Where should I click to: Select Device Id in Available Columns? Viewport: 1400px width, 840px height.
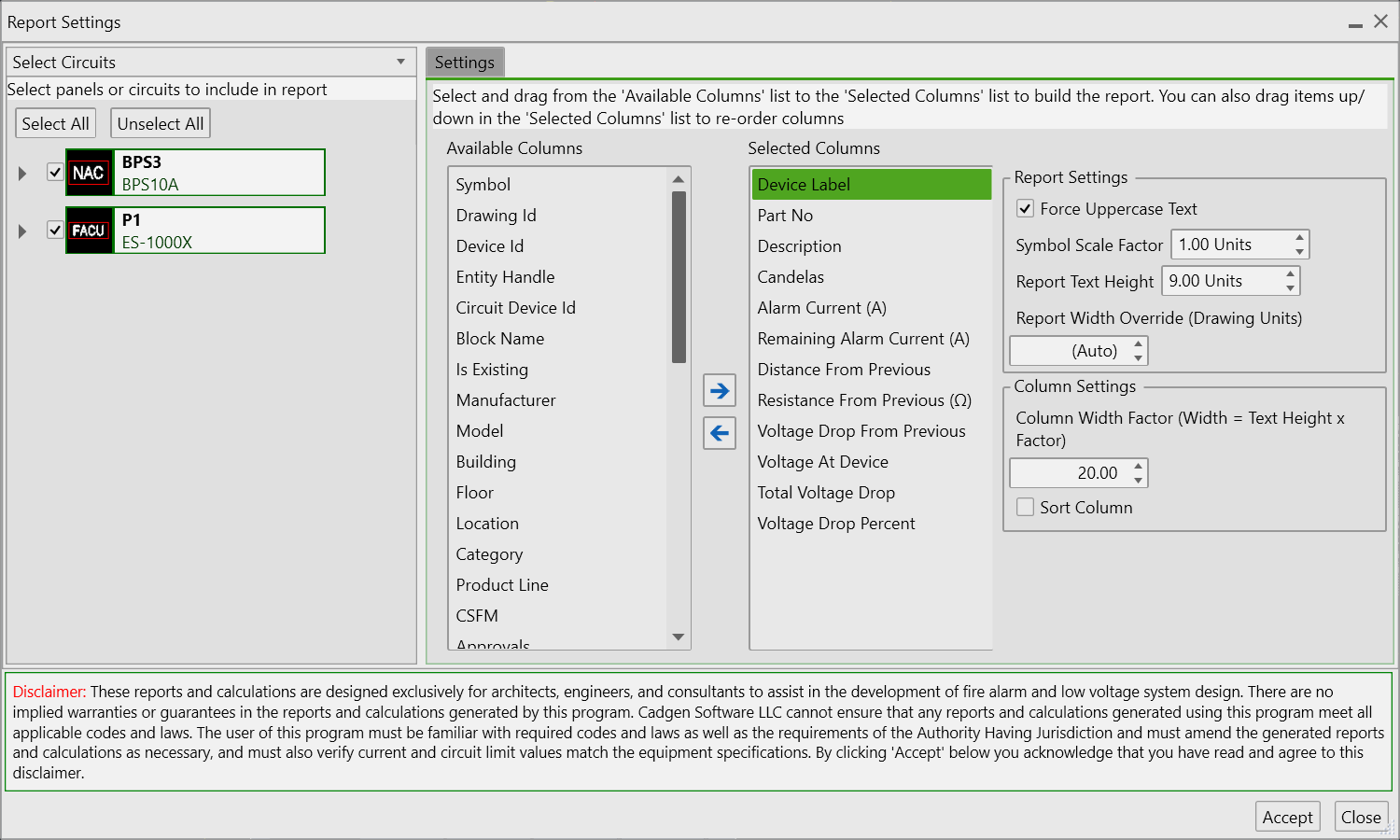pyautogui.click(x=559, y=246)
